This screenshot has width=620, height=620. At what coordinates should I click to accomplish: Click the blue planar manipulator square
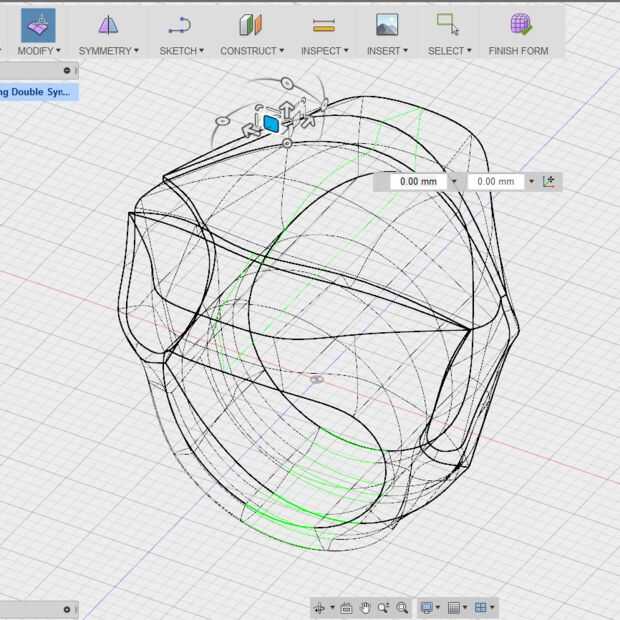(x=271, y=124)
